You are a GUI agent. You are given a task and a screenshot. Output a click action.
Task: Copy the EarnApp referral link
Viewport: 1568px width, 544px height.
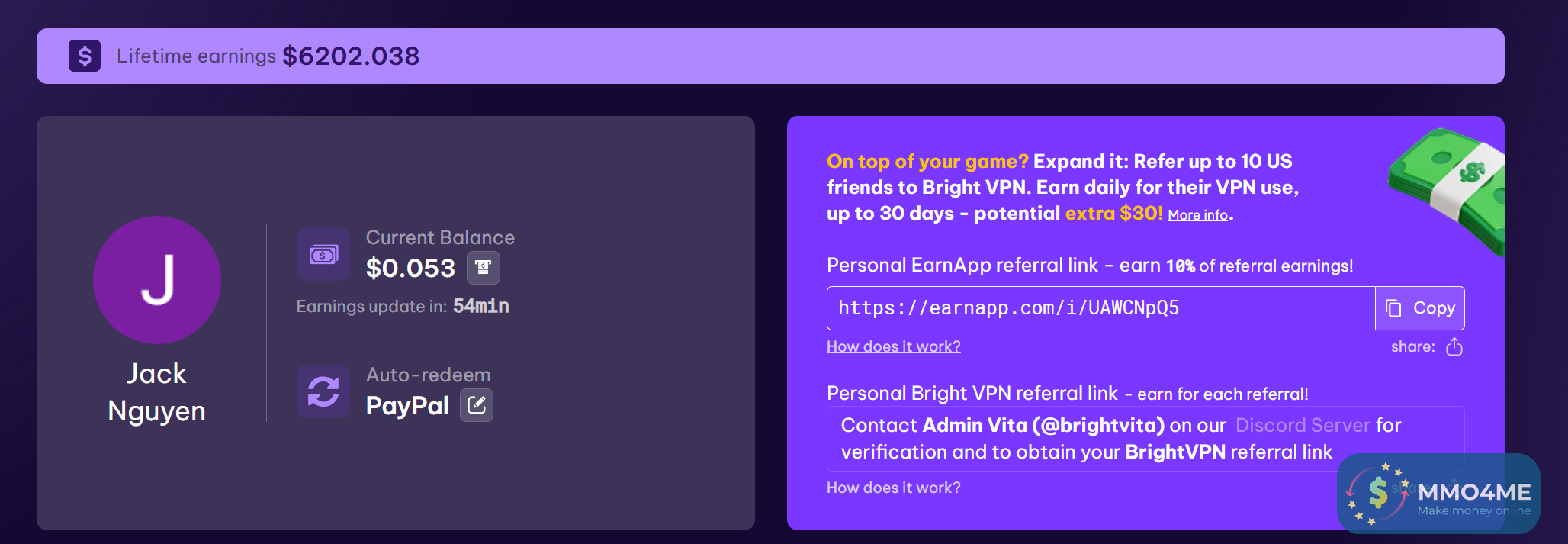(x=1420, y=308)
